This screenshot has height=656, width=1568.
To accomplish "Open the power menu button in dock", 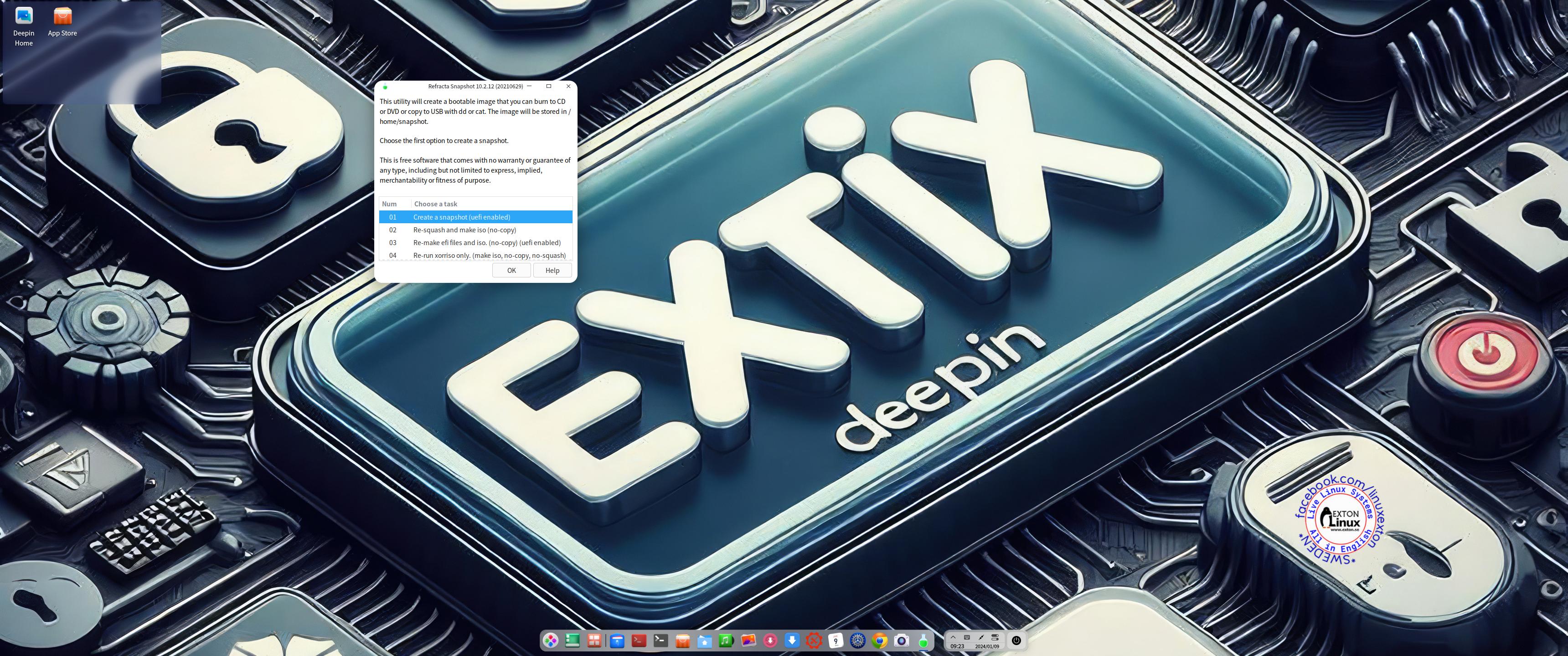I will pyautogui.click(x=1016, y=640).
